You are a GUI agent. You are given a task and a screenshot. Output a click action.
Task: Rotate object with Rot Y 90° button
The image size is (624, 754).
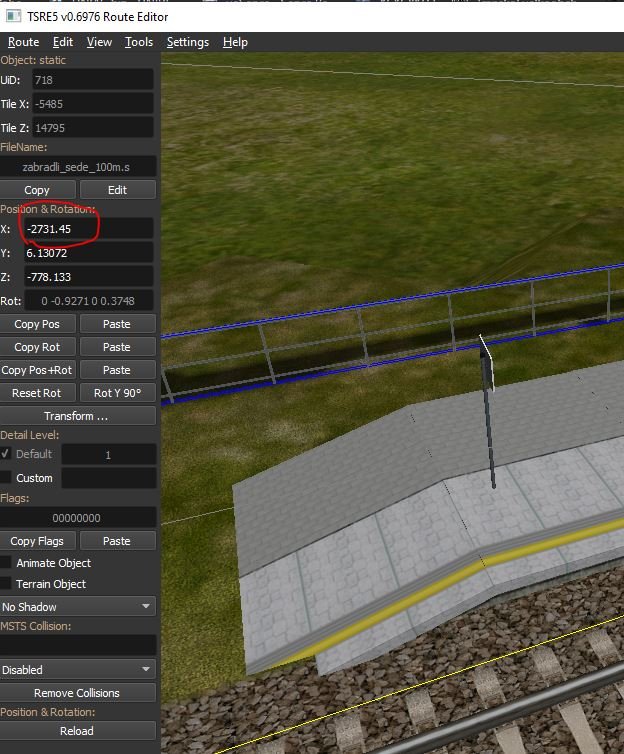[x=117, y=393]
